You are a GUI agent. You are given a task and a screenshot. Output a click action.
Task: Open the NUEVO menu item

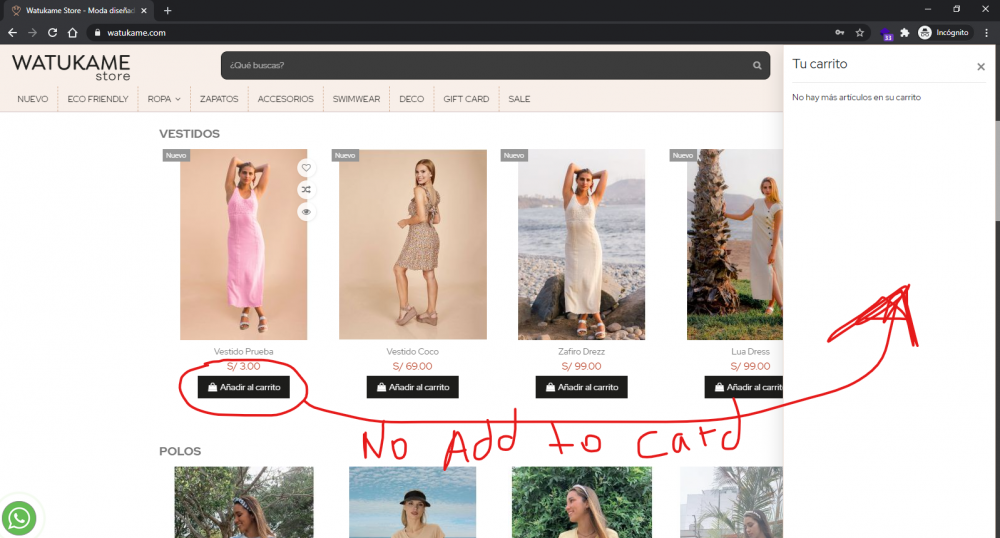pos(33,99)
